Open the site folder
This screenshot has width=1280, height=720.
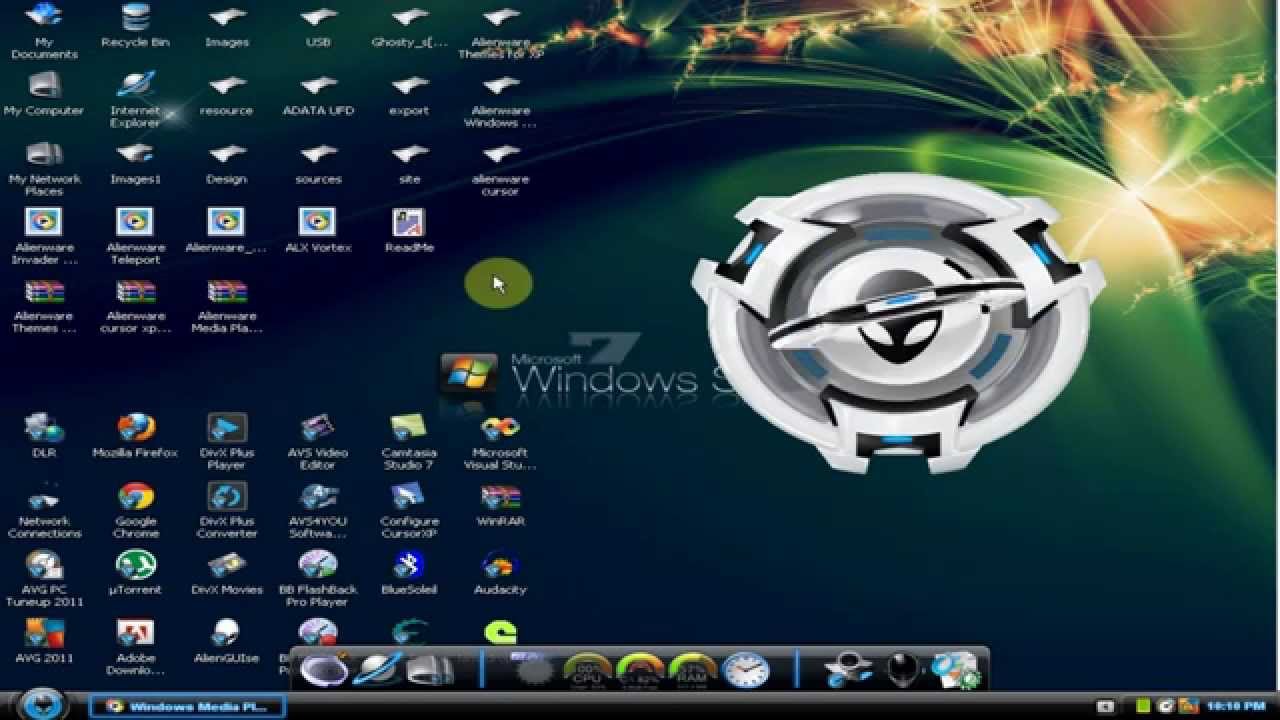pos(409,164)
